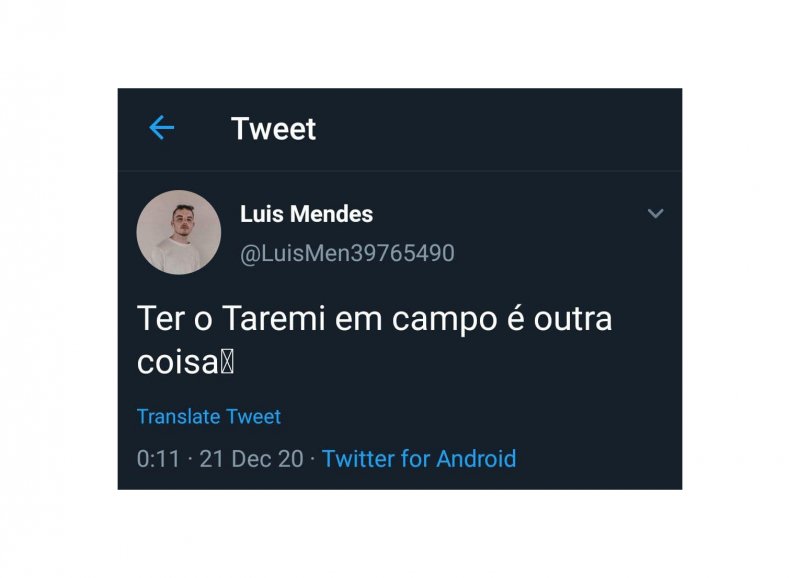Click the Translate Tweet link
The image size is (800, 578).
tap(209, 417)
